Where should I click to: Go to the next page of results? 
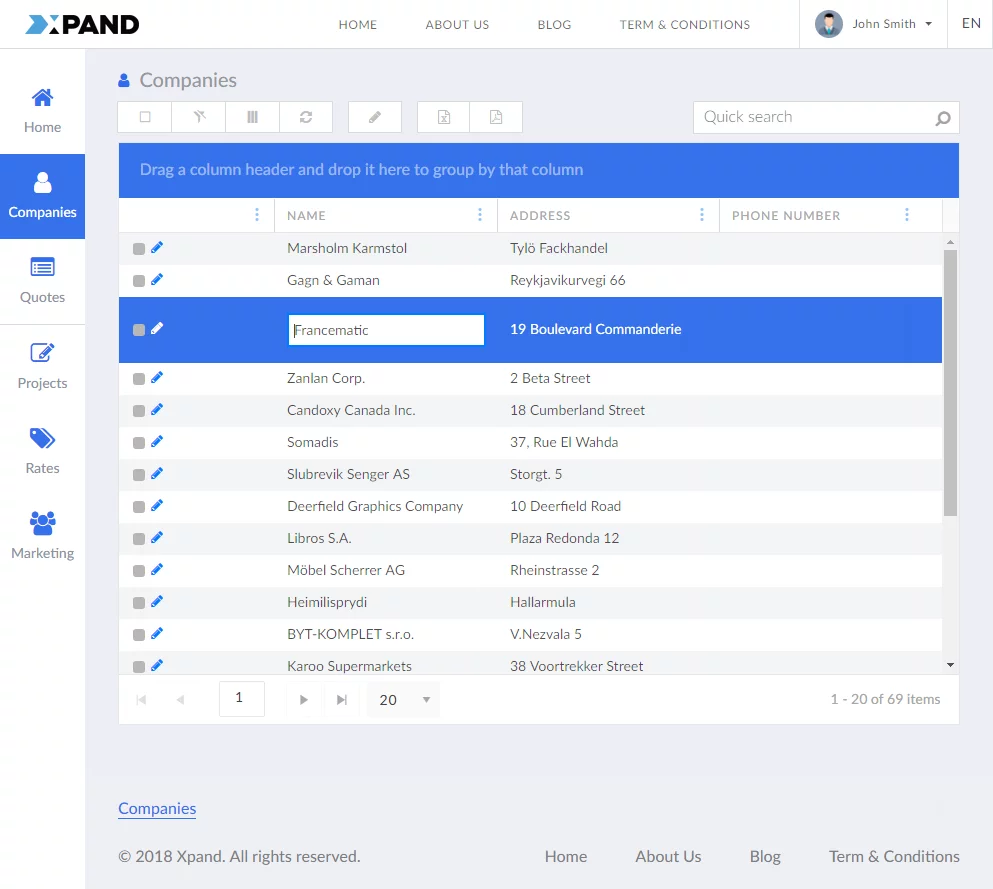[x=304, y=700]
